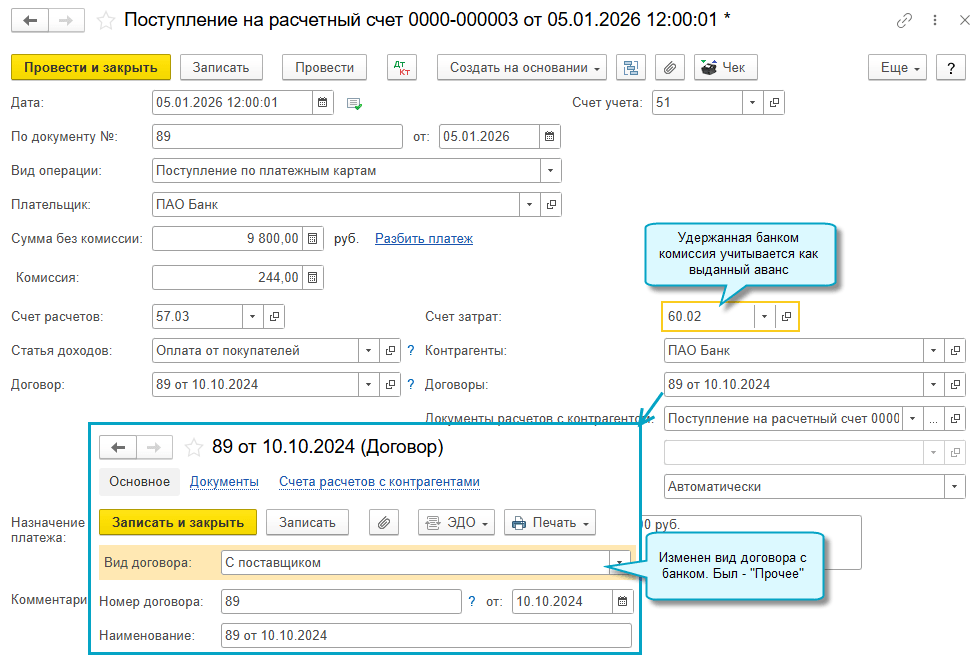Click the Чек button with the cash register icon

726,68
